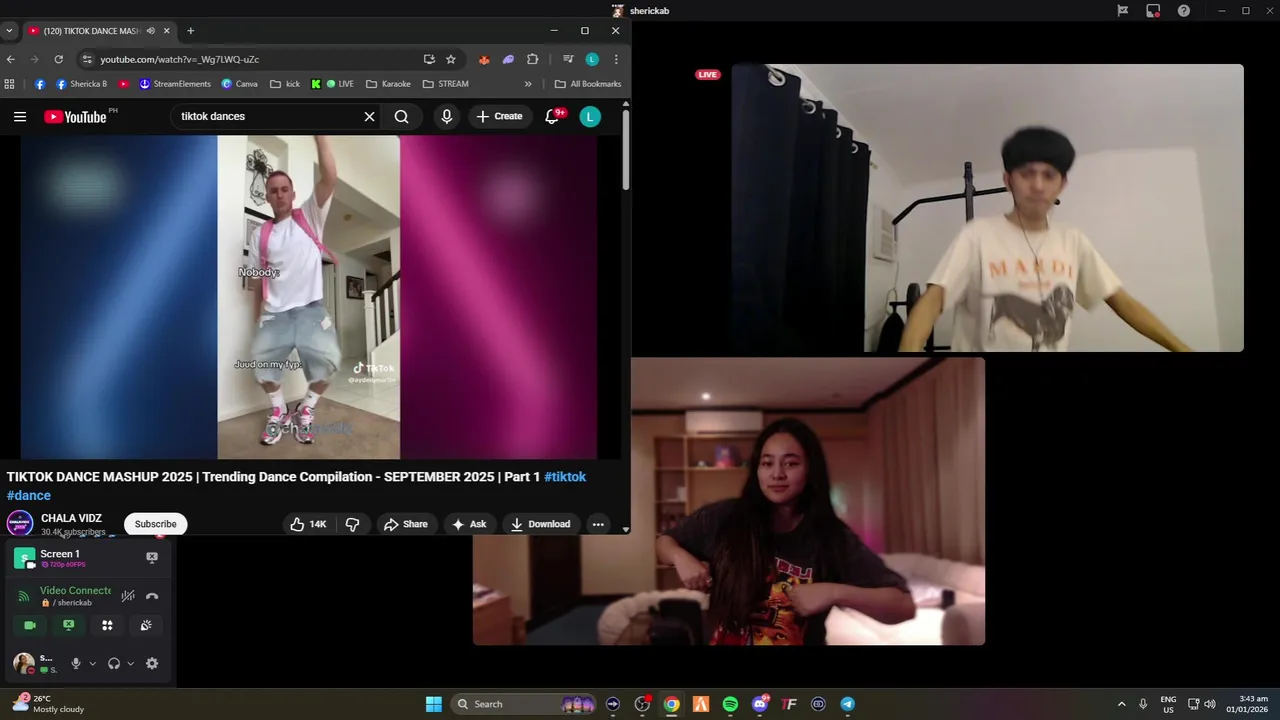The height and width of the screenshot is (720, 1280).
Task: Open Chrome extensions puzzle menu
Action: [x=532, y=59]
